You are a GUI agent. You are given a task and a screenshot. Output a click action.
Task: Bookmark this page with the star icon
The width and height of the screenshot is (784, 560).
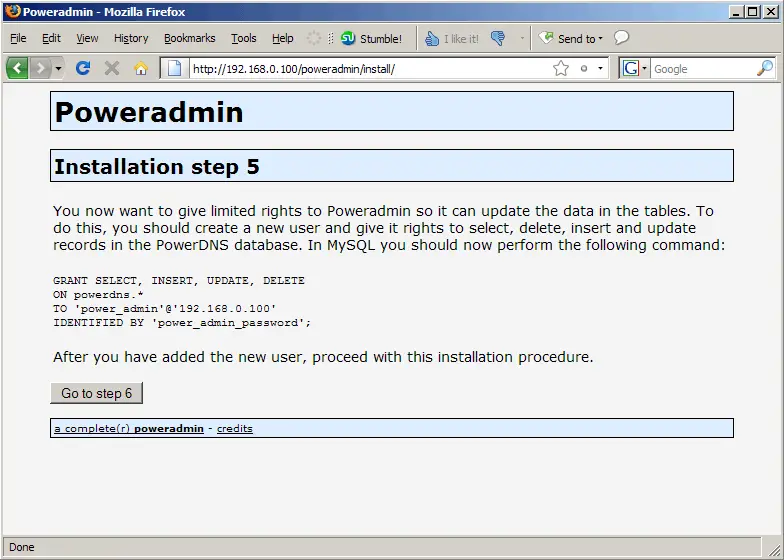click(561, 68)
